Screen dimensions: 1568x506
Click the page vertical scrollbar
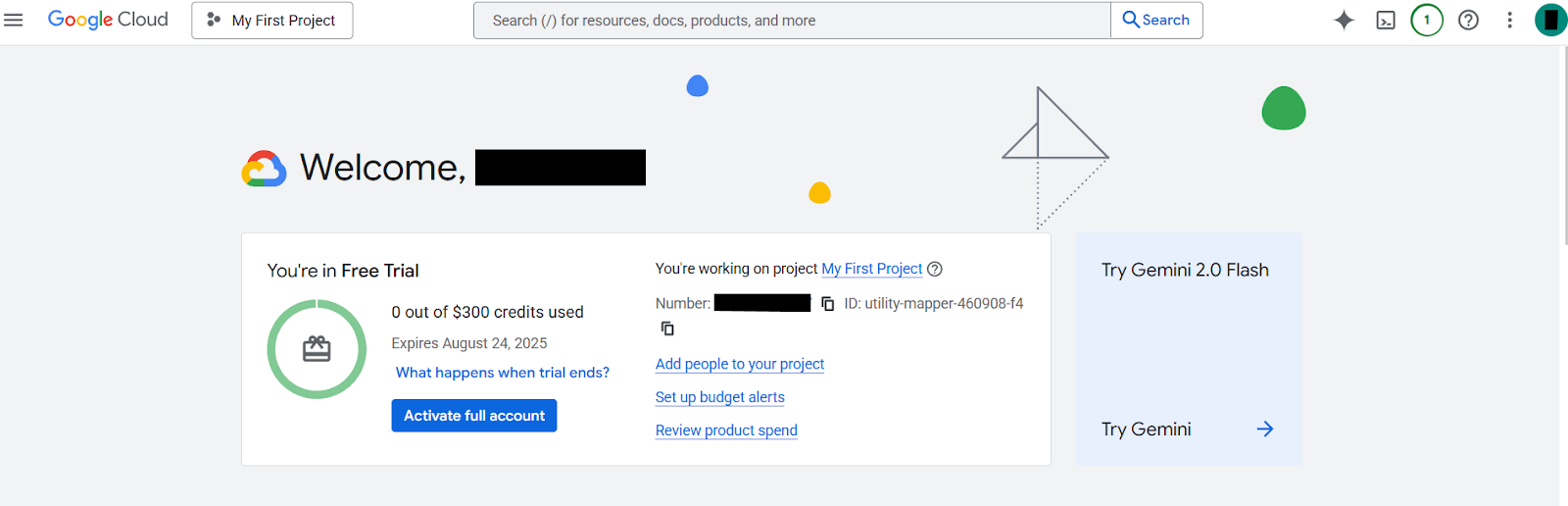point(1564,145)
